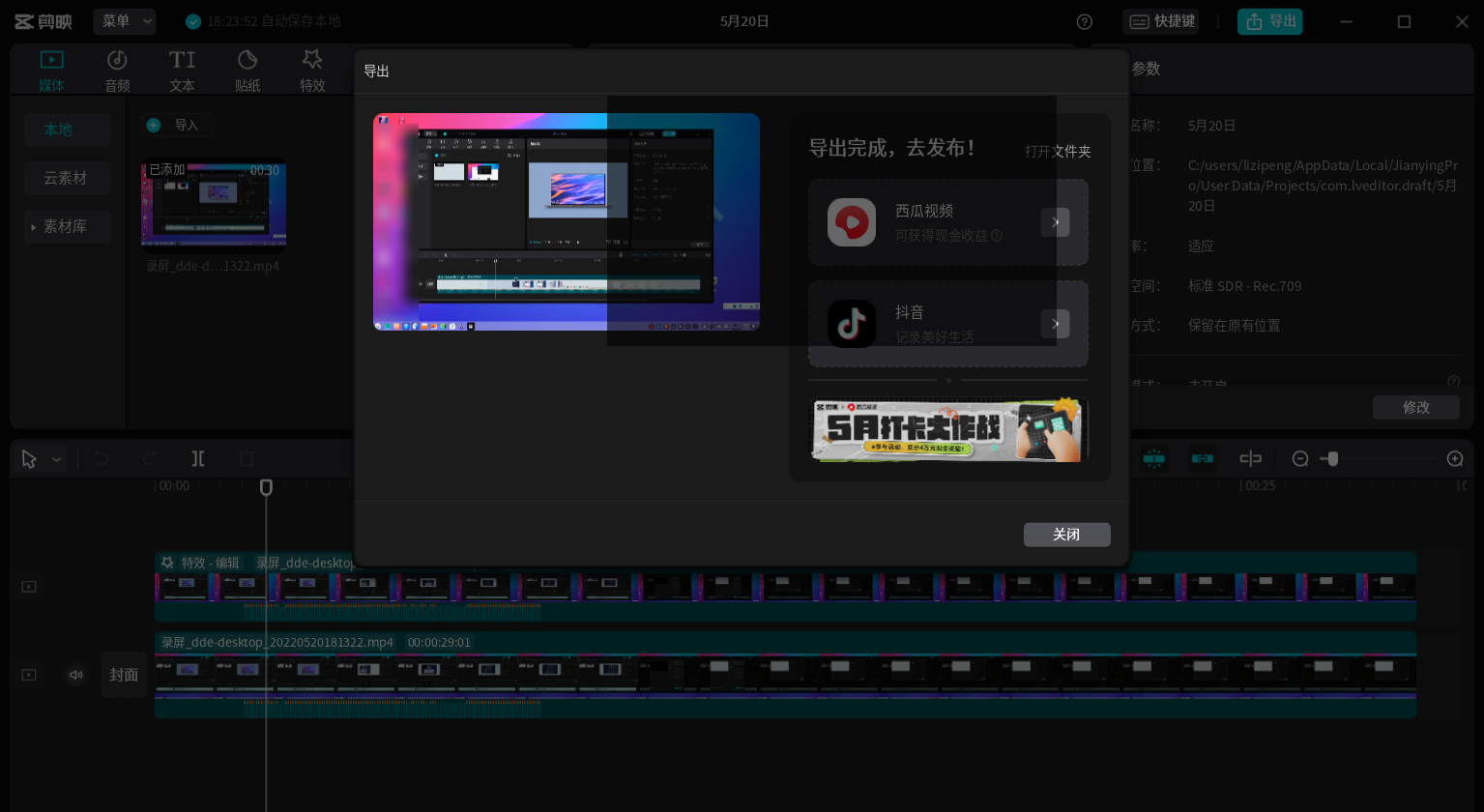Go to the 特效 effects tab

coord(312,71)
